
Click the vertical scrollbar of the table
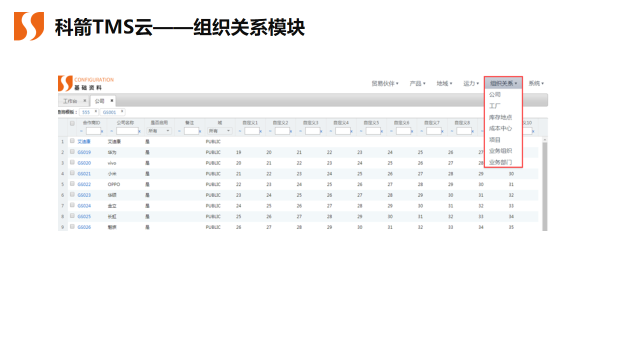[544, 187]
